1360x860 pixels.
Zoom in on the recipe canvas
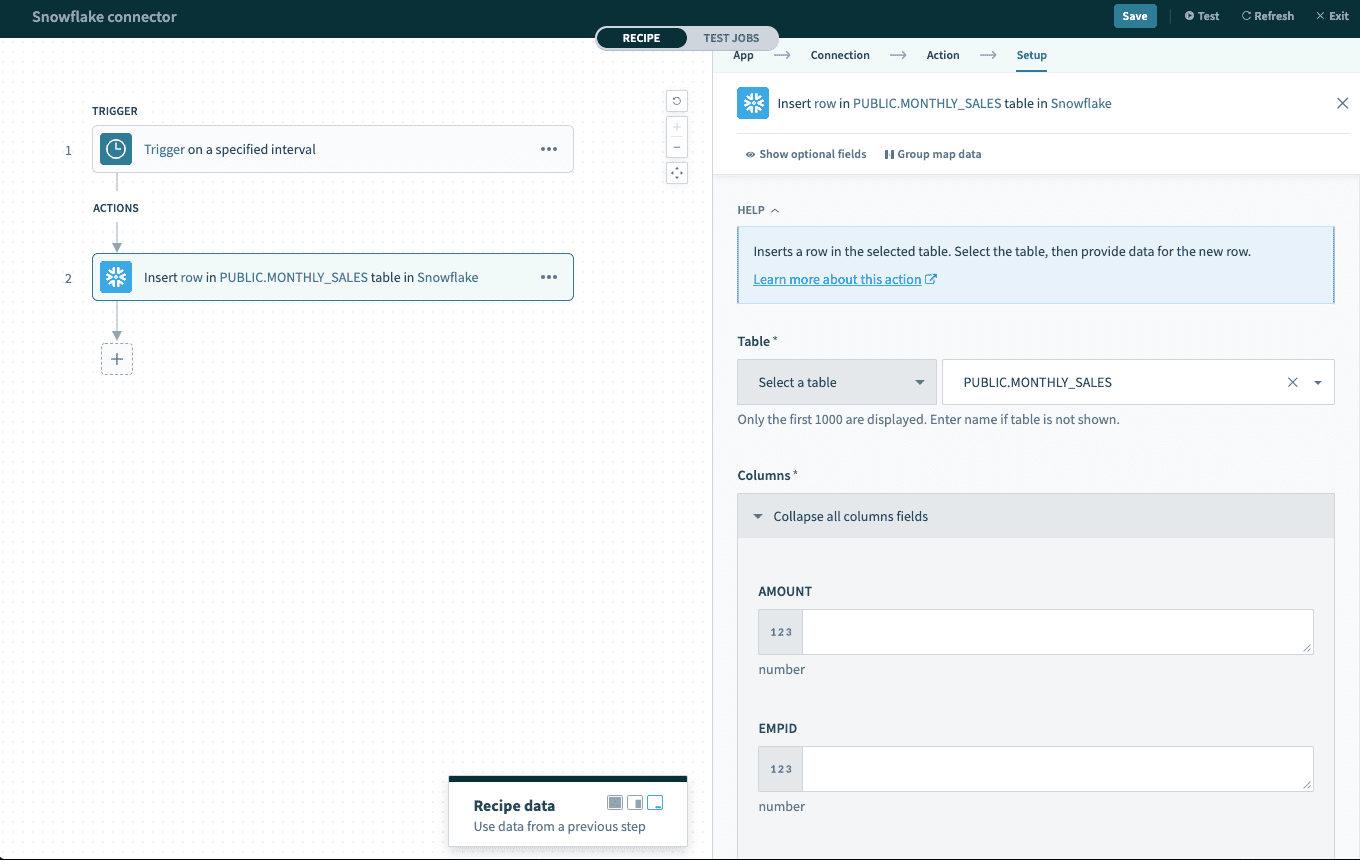click(x=677, y=127)
